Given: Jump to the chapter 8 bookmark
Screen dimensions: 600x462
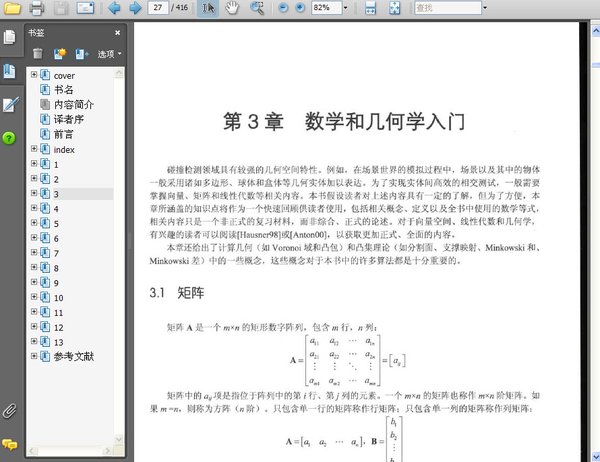Looking at the screenshot, I should [56, 268].
